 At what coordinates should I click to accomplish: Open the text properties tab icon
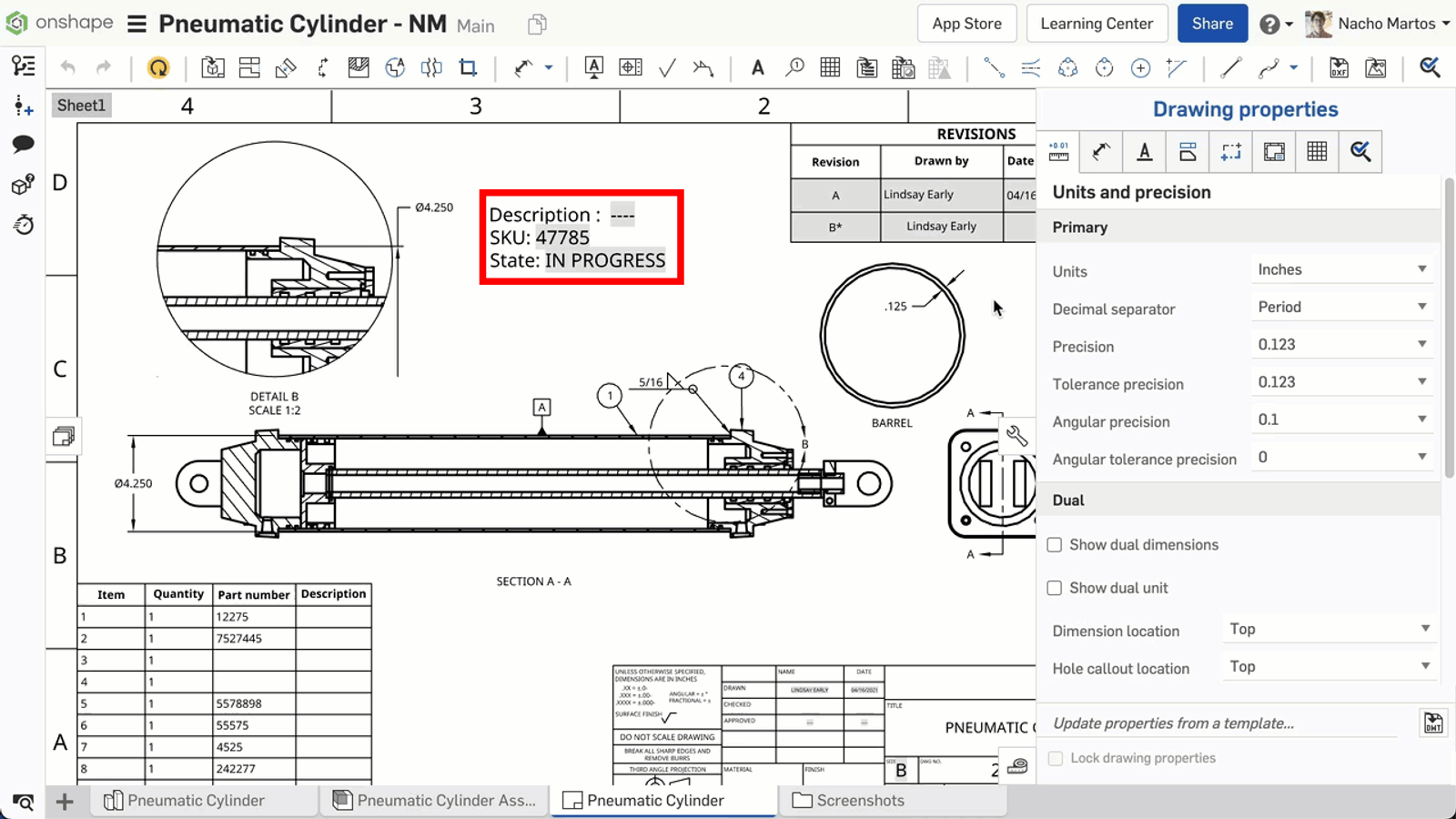[1145, 152]
